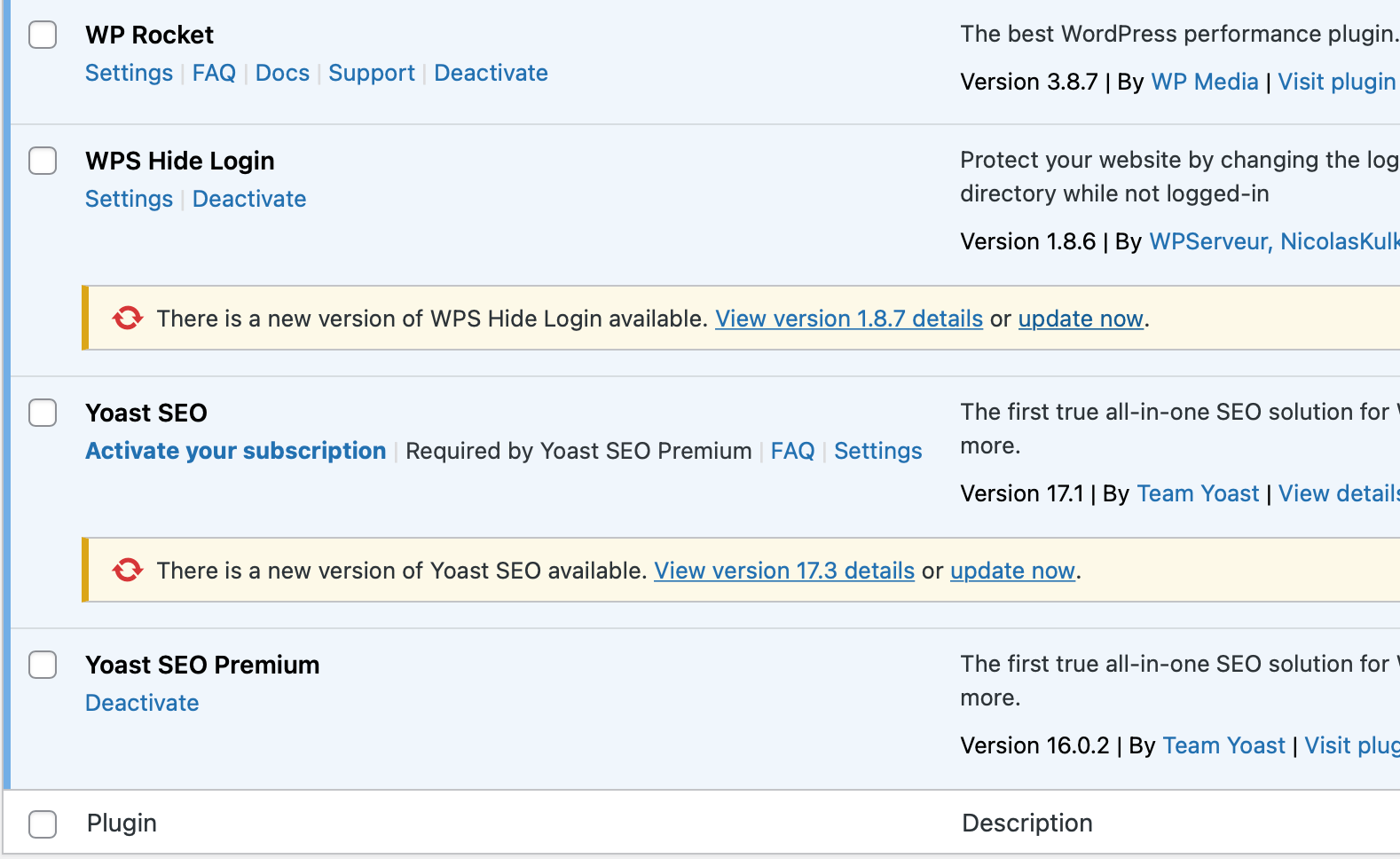Open Yoast SEO FAQ link

pos(792,451)
